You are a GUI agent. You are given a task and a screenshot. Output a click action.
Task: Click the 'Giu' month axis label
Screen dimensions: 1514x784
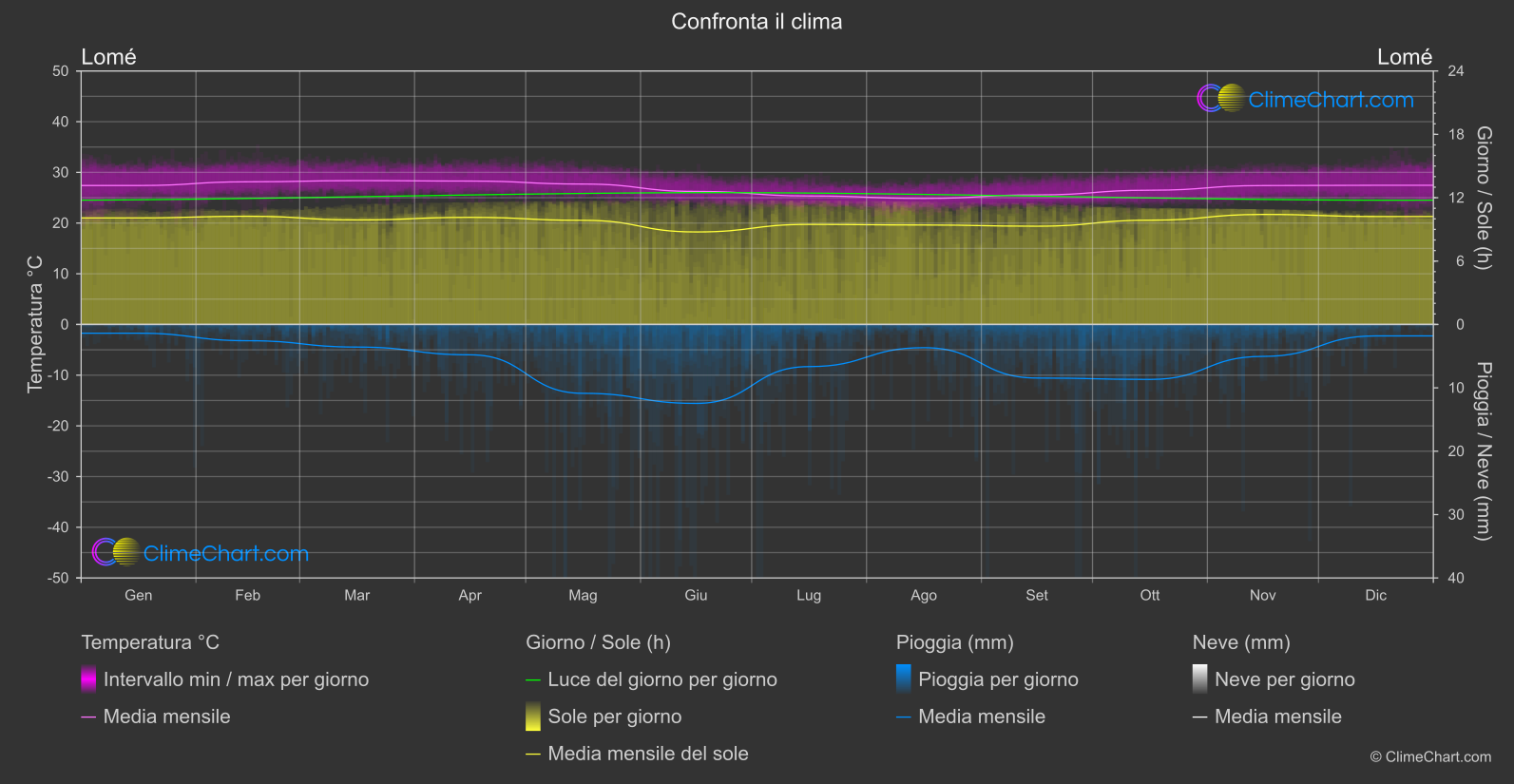point(696,595)
